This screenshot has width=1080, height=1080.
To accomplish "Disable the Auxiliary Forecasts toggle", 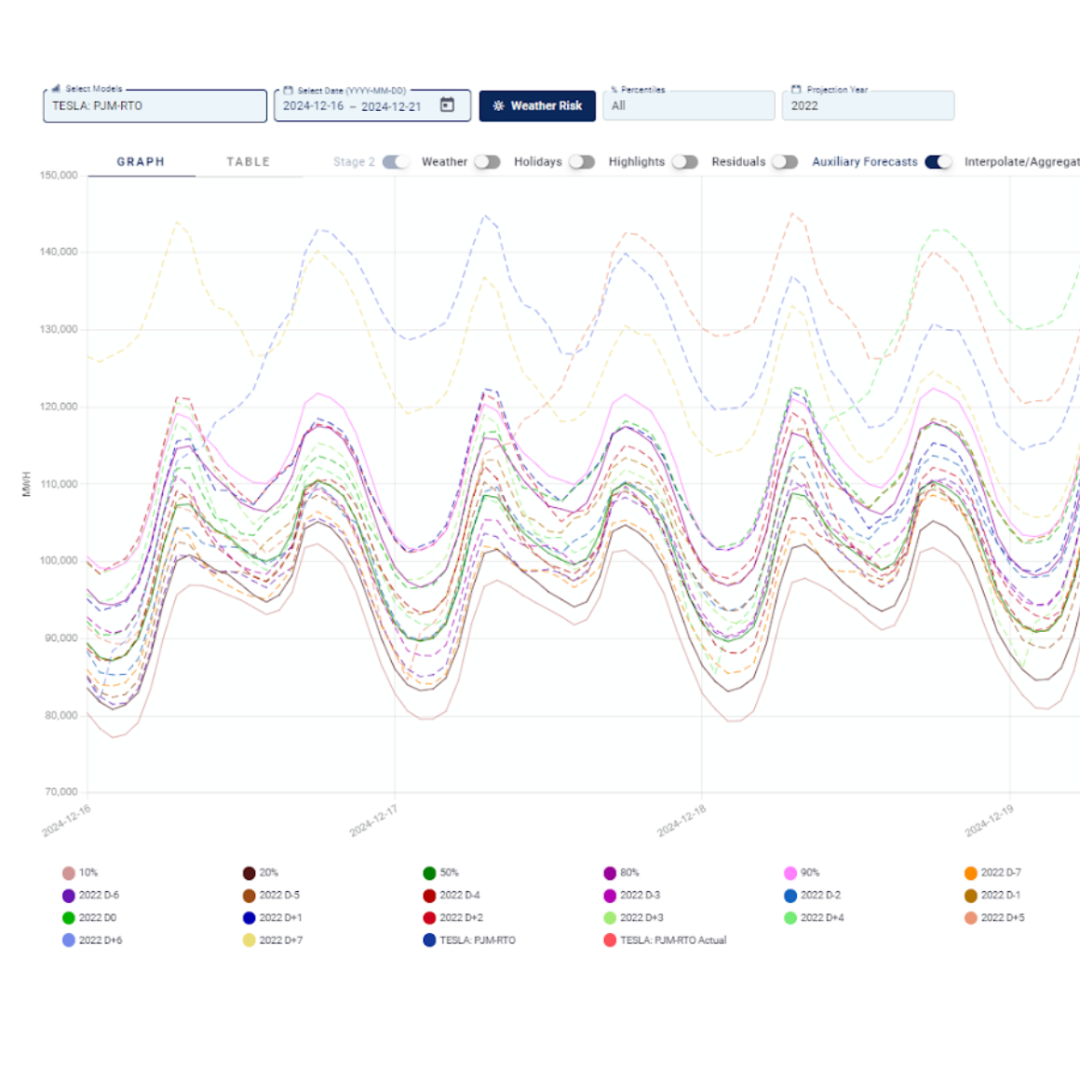I will coord(936,161).
